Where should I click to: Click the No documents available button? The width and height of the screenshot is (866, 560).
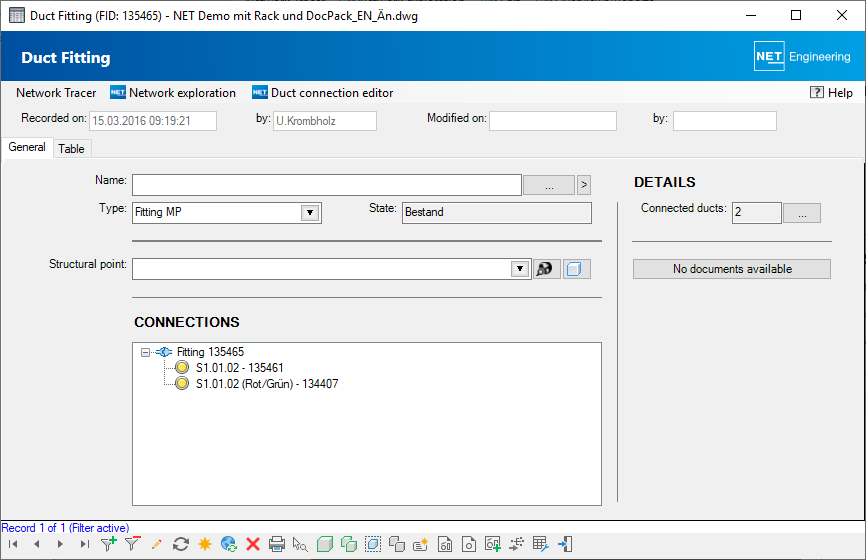point(731,269)
